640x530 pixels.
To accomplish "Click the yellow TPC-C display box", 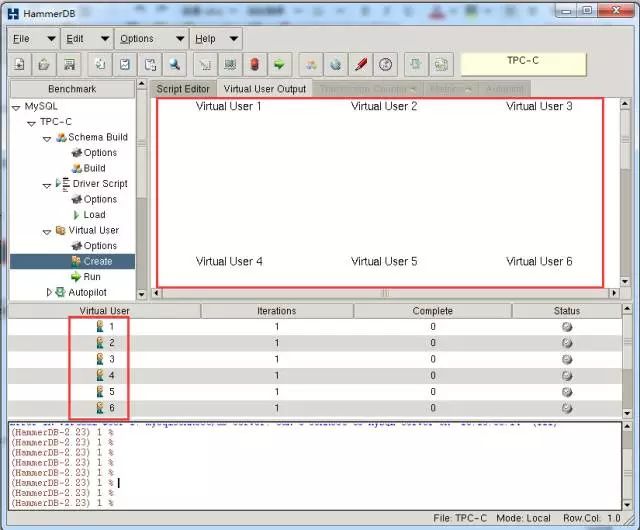I will coord(523,64).
